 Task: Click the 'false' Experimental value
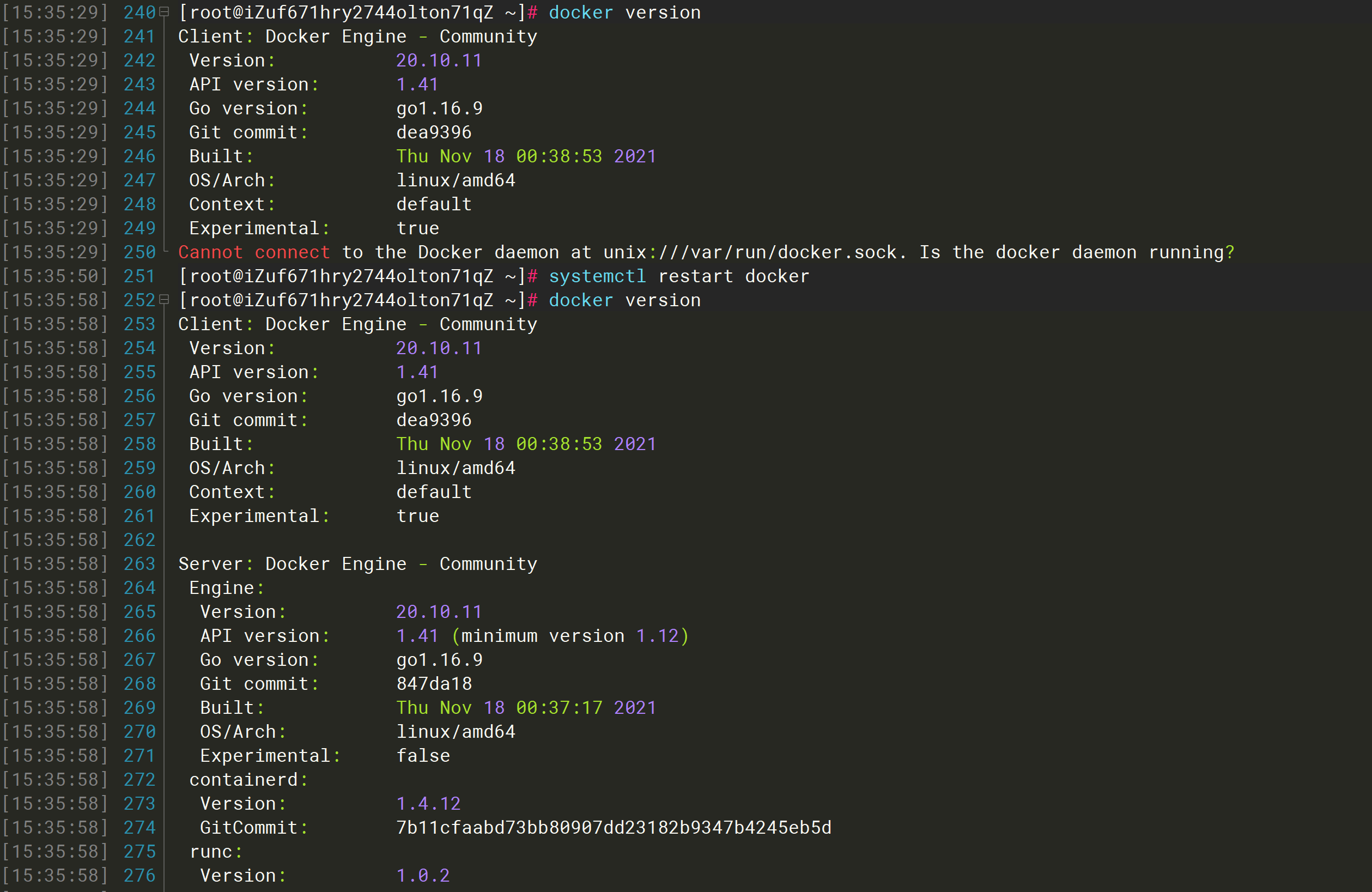[x=423, y=755]
